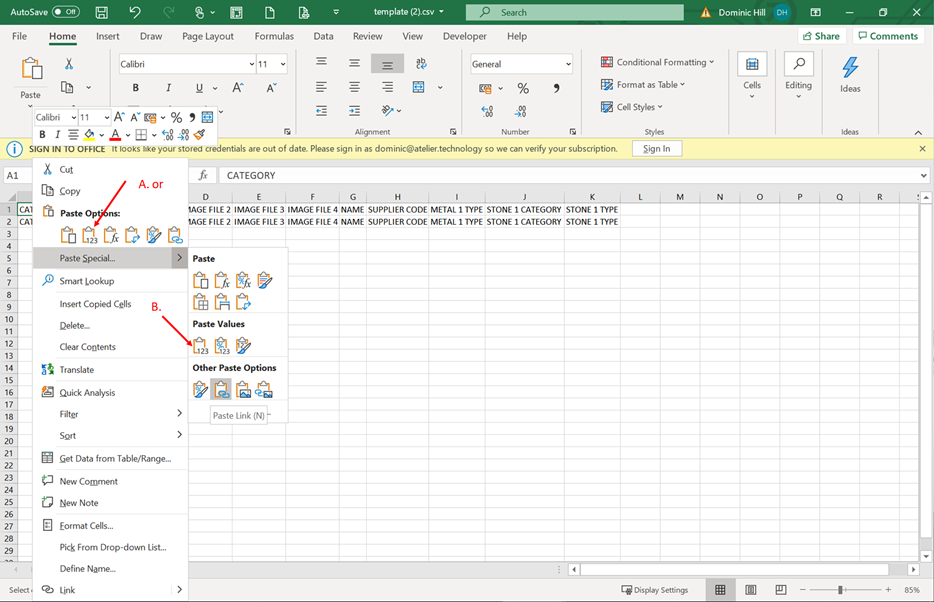Image resolution: width=934 pixels, height=602 pixels.
Task: Click the Cut scissors icon in ribbon
Action: coord(69,64)
